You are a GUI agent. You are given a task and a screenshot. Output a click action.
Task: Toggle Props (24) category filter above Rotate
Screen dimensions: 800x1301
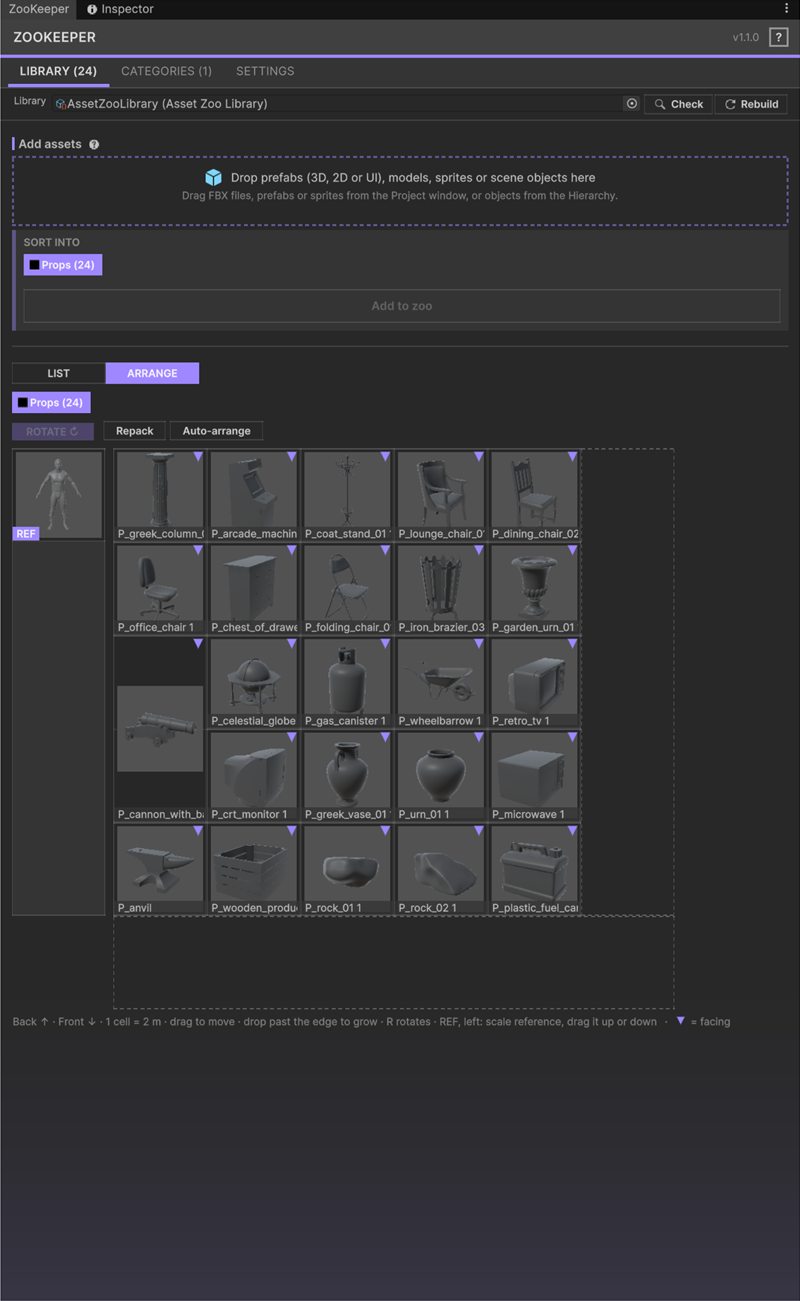(x=51, y=402)
